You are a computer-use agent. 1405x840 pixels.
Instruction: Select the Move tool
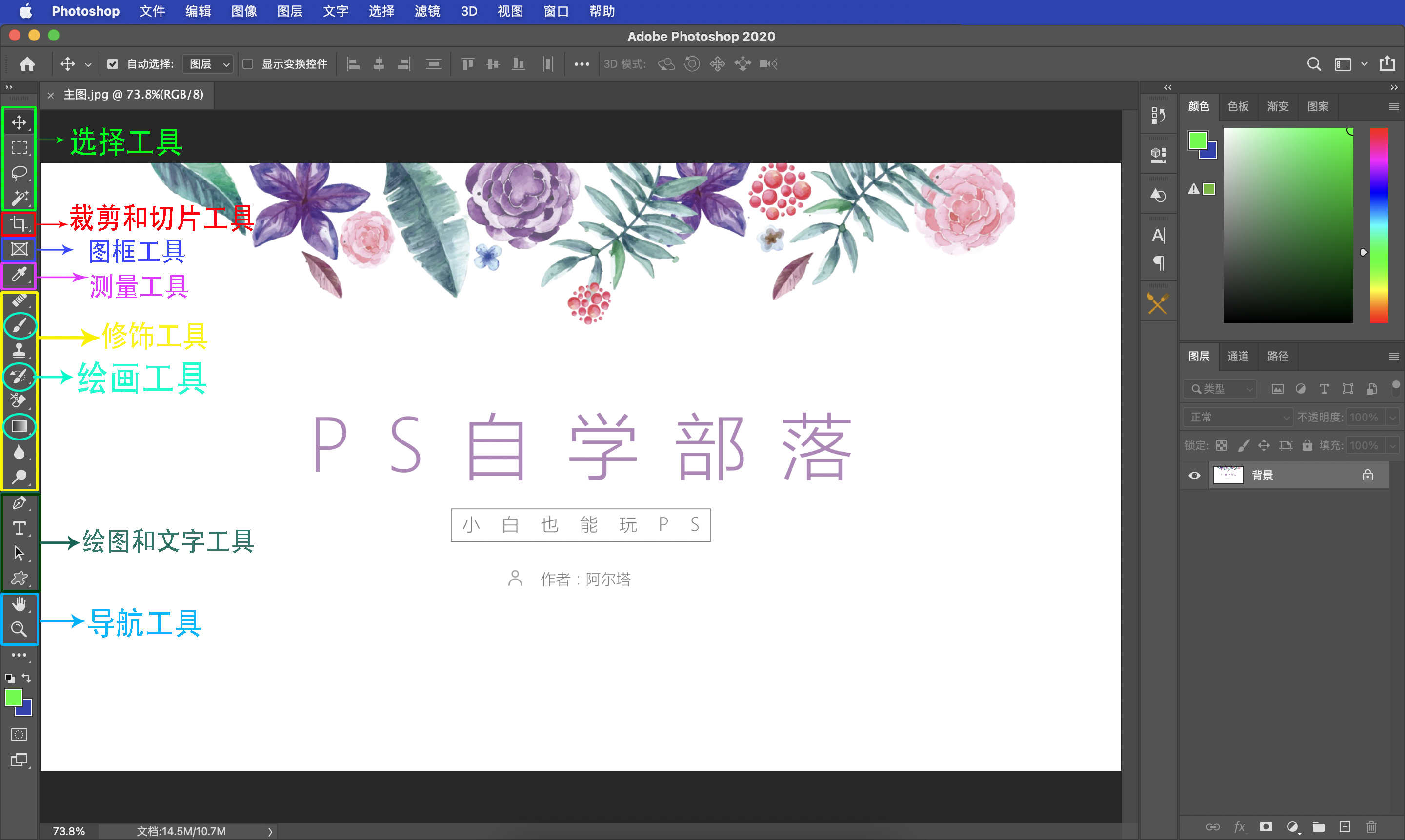click(x=19, y=121)
